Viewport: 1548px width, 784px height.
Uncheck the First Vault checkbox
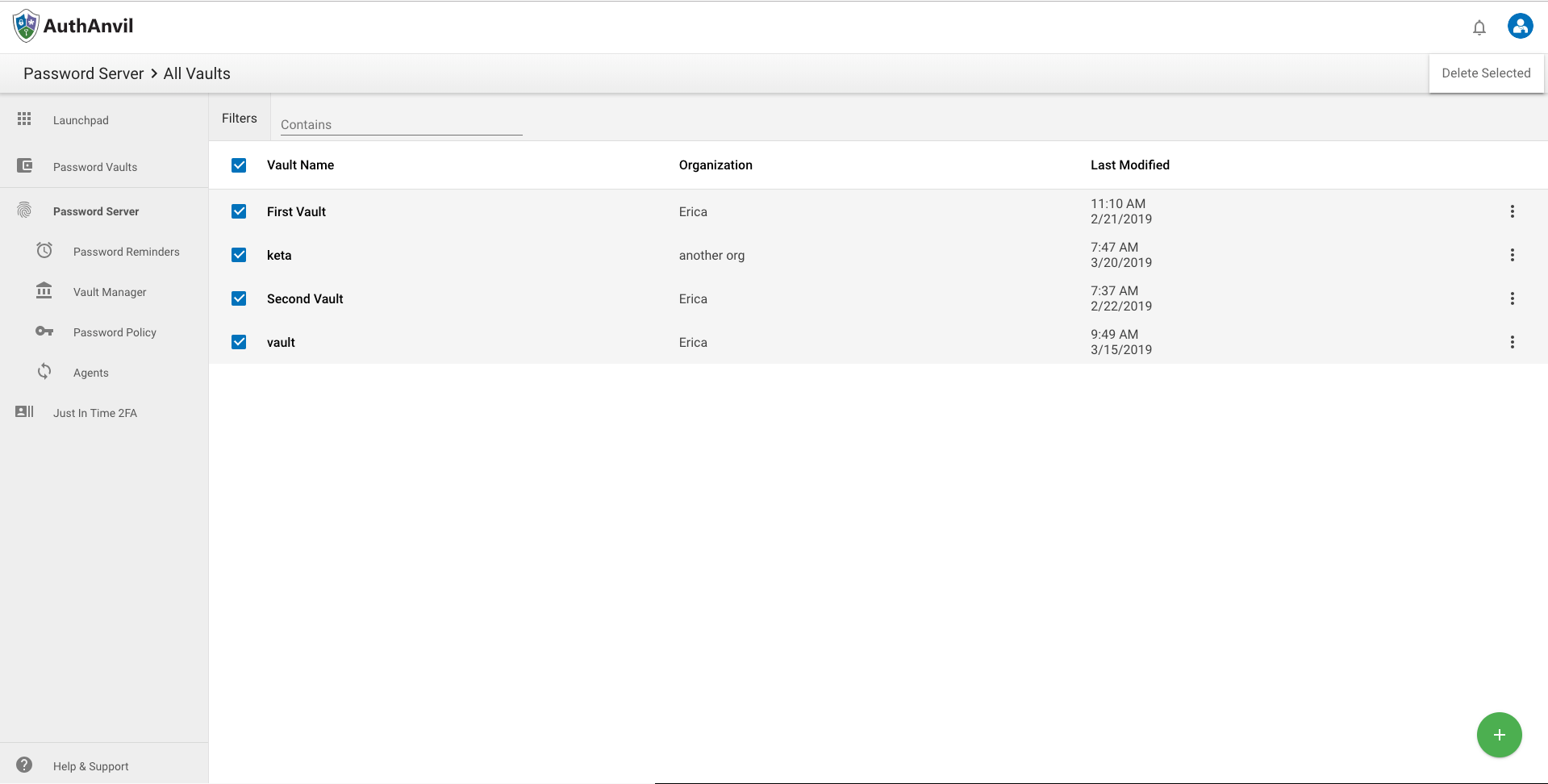239,211
